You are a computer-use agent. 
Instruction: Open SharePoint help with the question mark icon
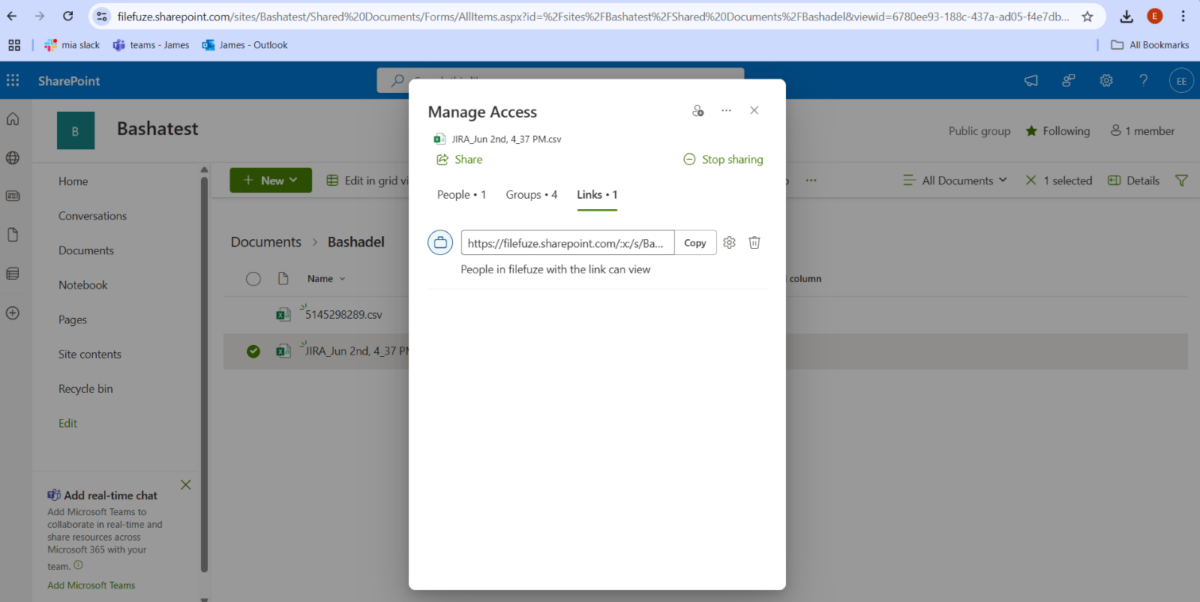(1143, 80)
